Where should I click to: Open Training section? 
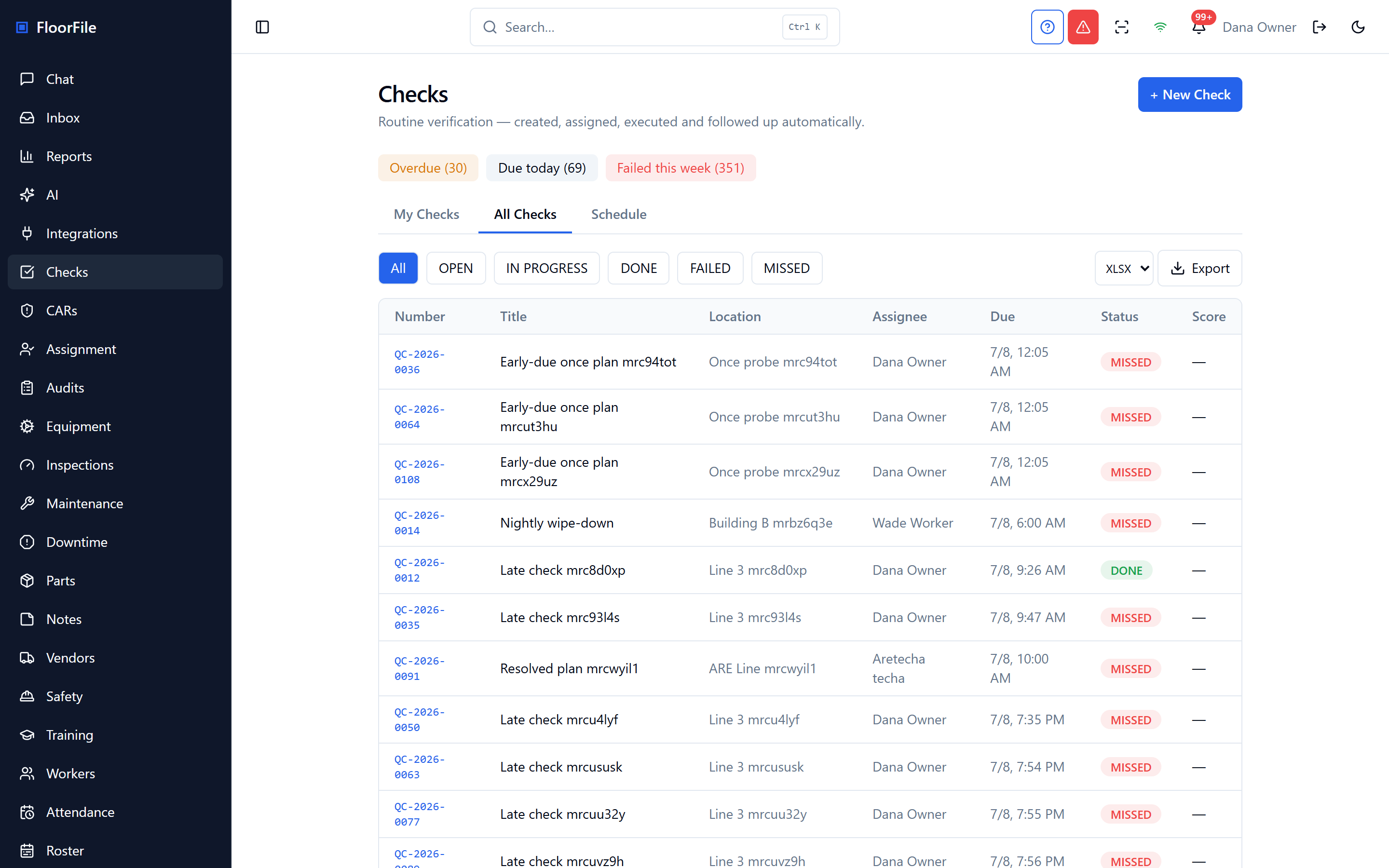115,735
